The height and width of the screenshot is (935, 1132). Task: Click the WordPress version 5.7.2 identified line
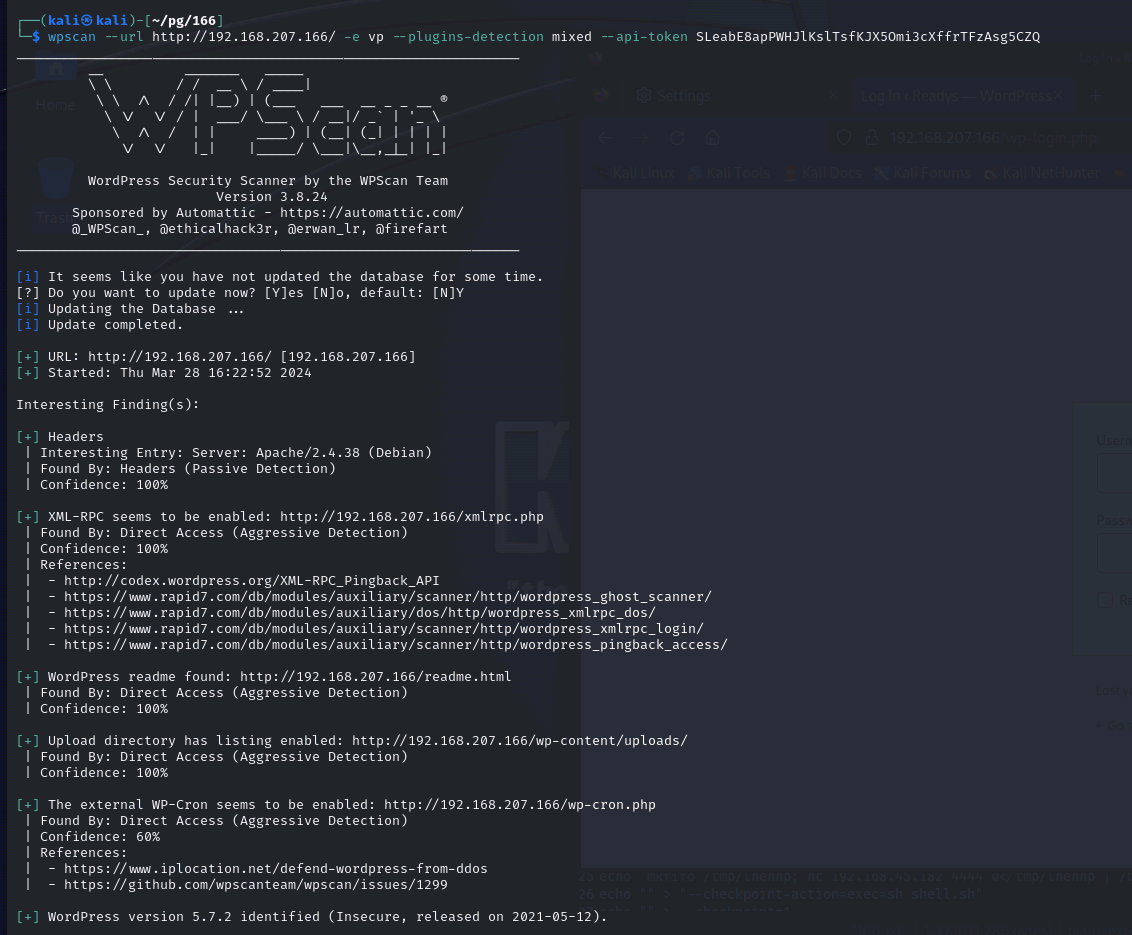click(312, 917)
